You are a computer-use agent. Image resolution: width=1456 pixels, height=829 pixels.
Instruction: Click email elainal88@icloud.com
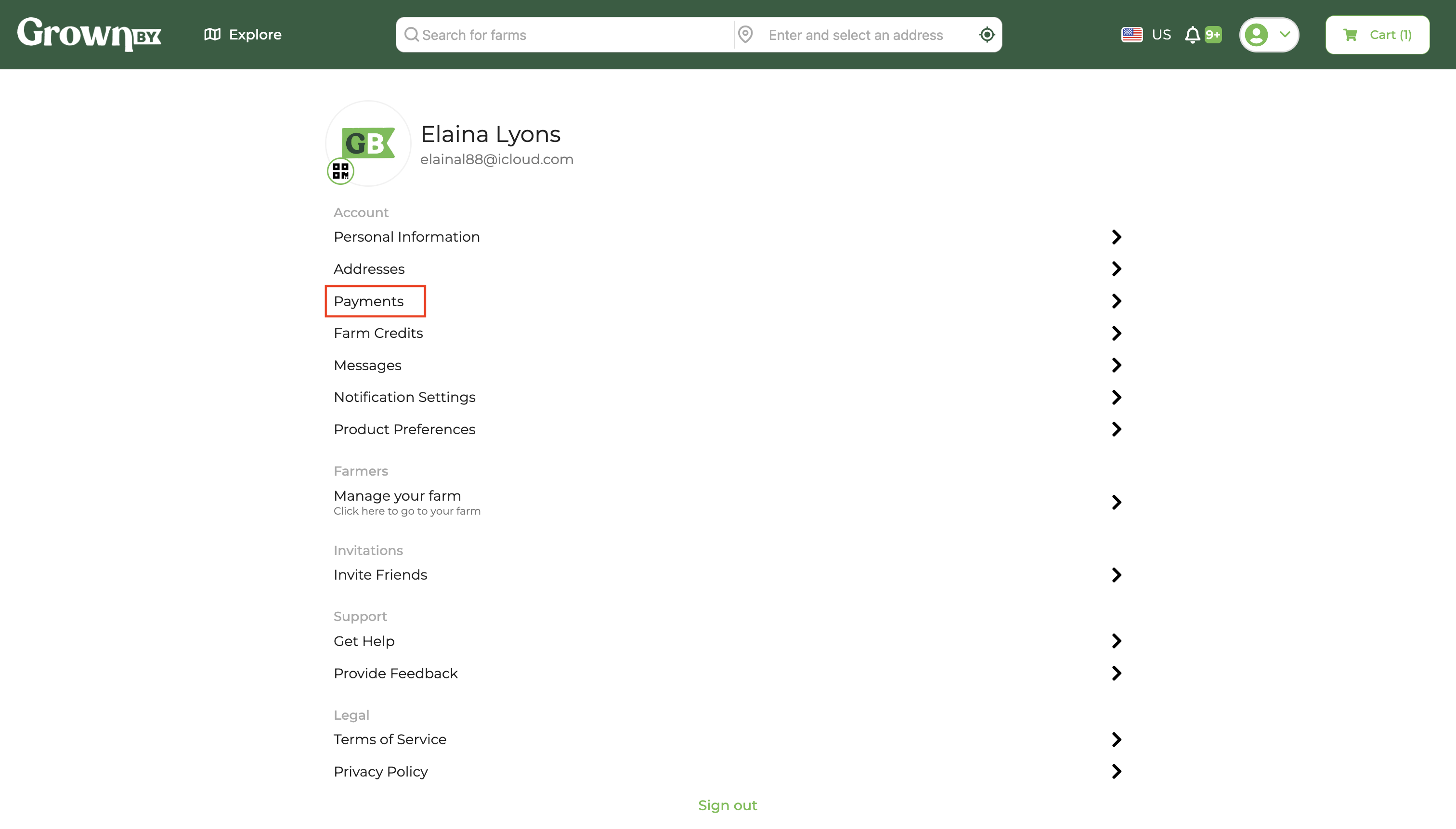pyautogui.click(x=496, y=159)
